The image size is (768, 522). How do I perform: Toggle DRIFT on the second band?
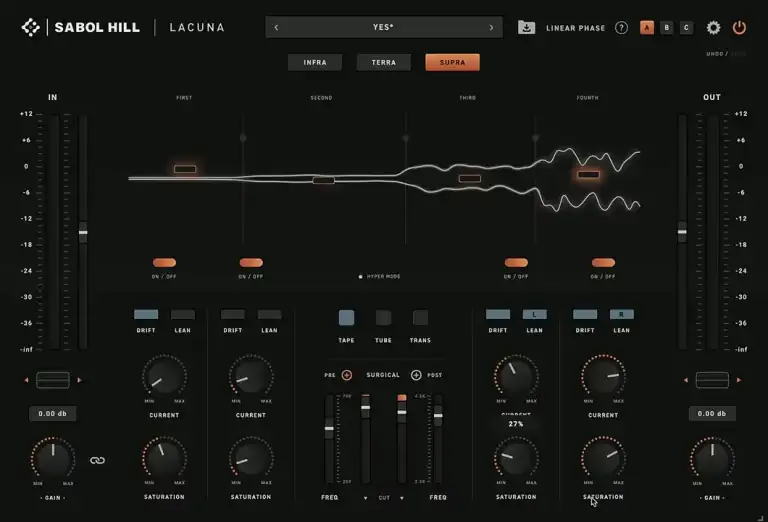233,314
